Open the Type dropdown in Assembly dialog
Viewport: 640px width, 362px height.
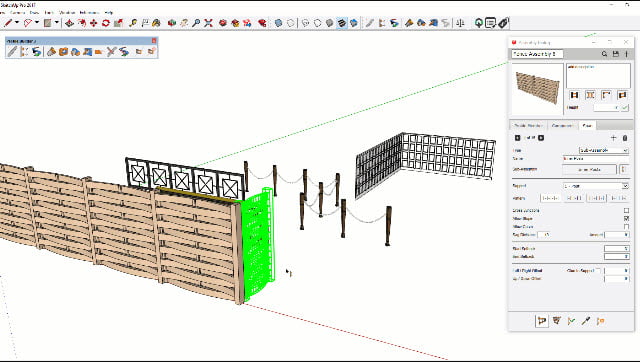pyautogui.click(x=604, y=150)
